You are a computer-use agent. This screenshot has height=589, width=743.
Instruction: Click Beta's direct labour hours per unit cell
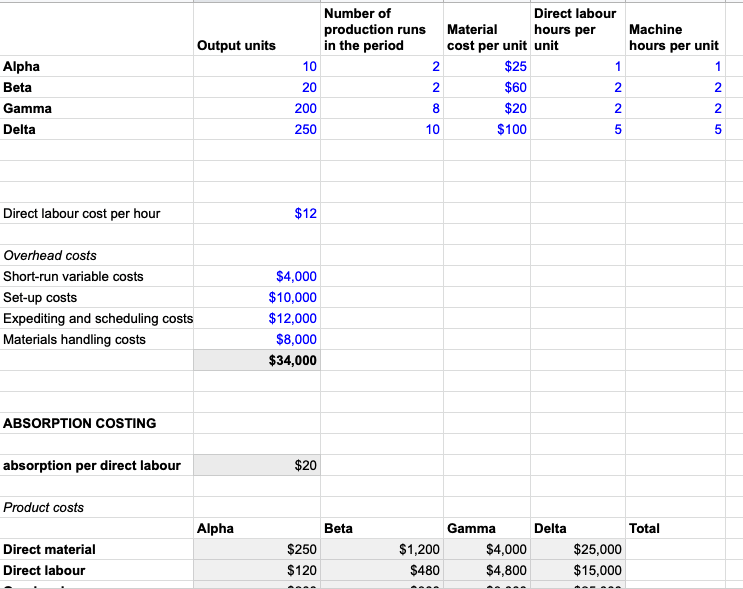click(x=578, y=87)
